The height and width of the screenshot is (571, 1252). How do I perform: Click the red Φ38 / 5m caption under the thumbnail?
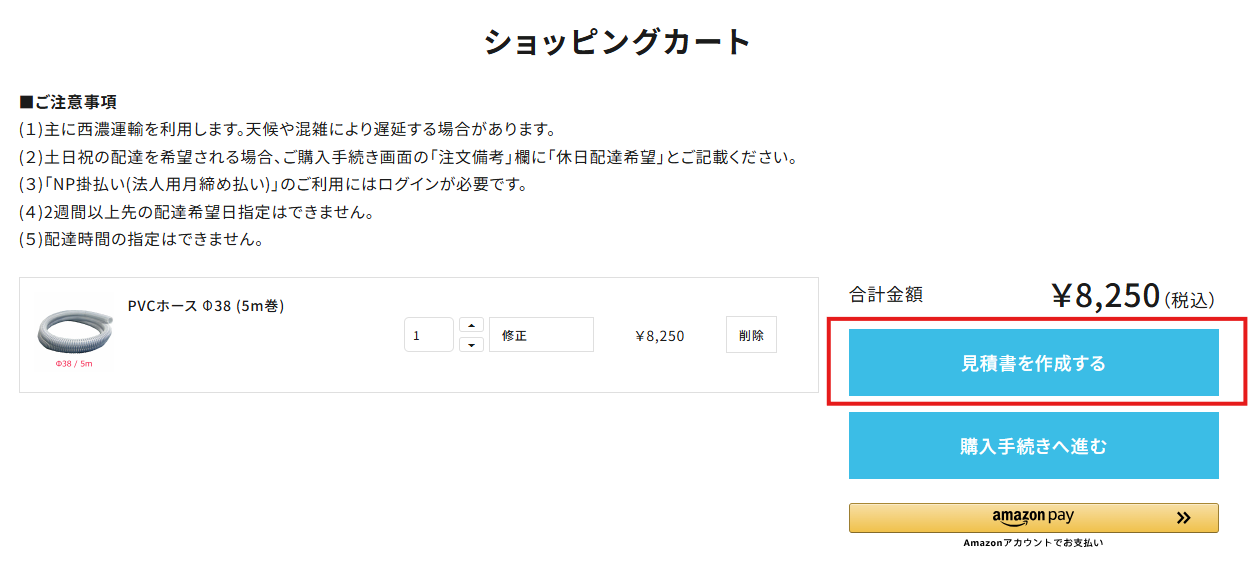click(74, 364)
